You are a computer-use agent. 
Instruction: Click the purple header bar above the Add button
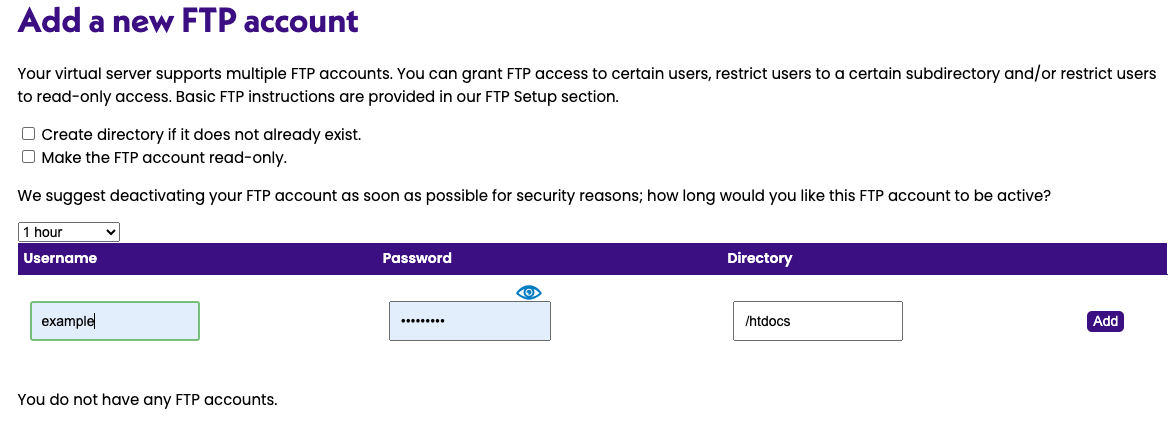[x=1105, y=258]
